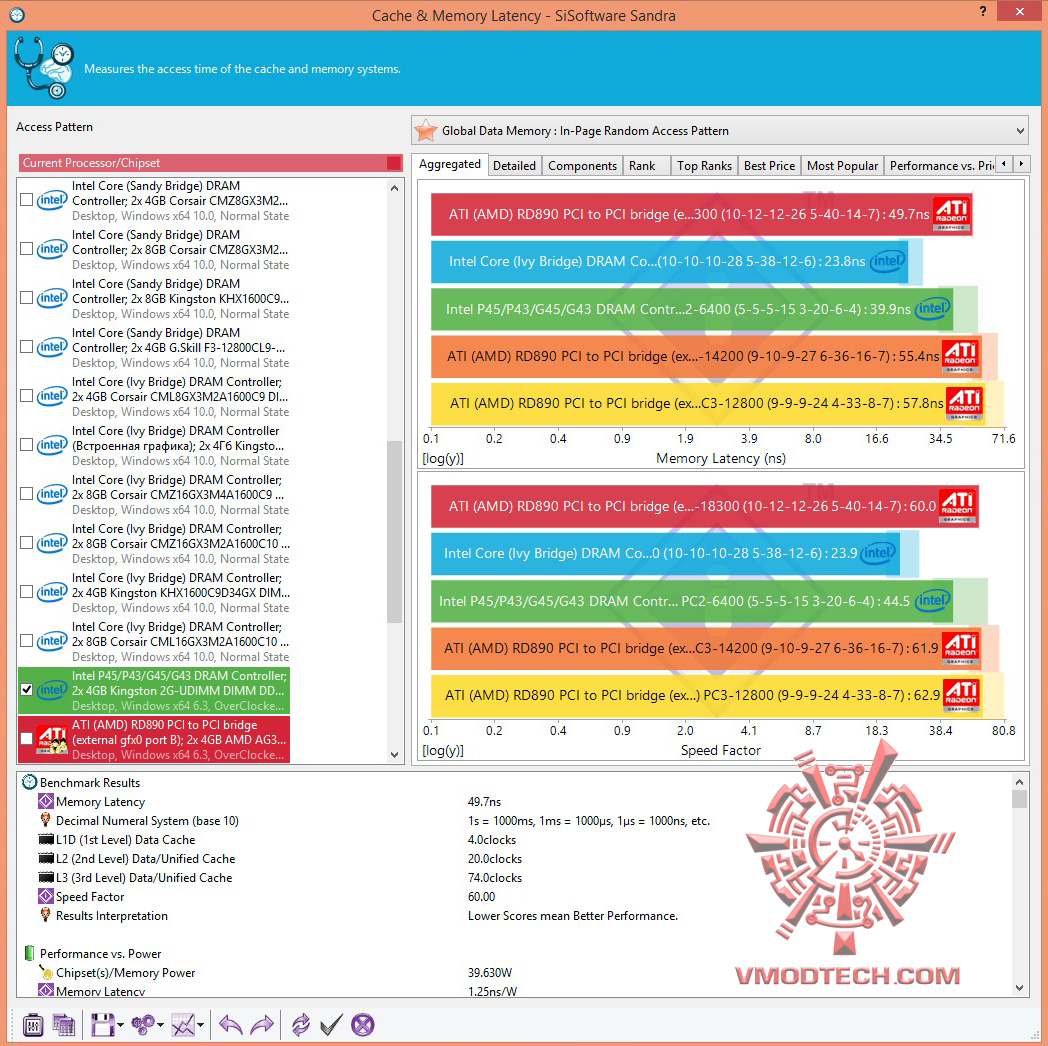1048x1046 pixels.
Task: Uncheck Intel P45/P43/G45/G43 DRAM Controller entry
Action: coord(27,690)
